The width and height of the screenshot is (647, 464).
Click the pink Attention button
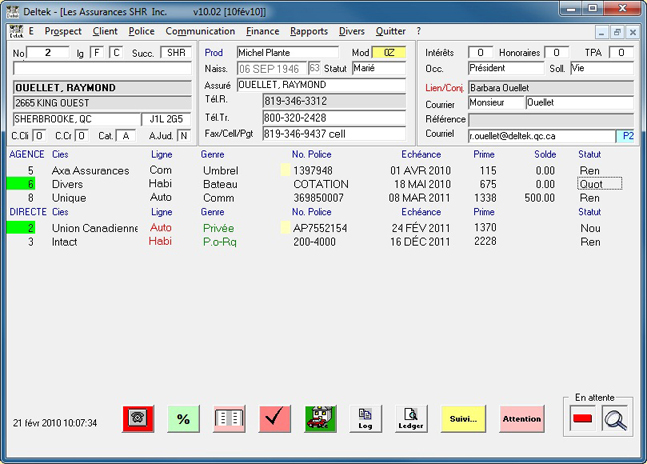click(x=522, y=419)
